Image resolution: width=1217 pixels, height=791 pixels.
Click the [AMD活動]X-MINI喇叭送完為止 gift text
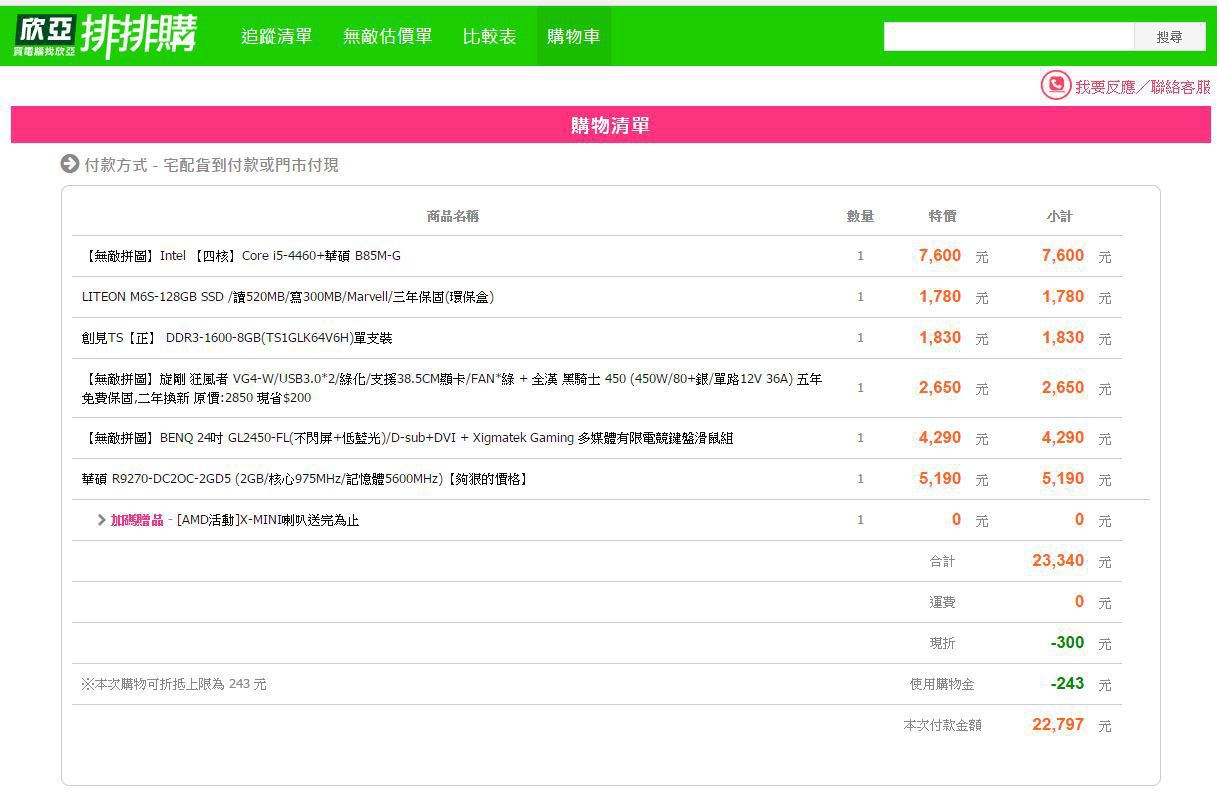pyautogui.click(x=268, y=520)
